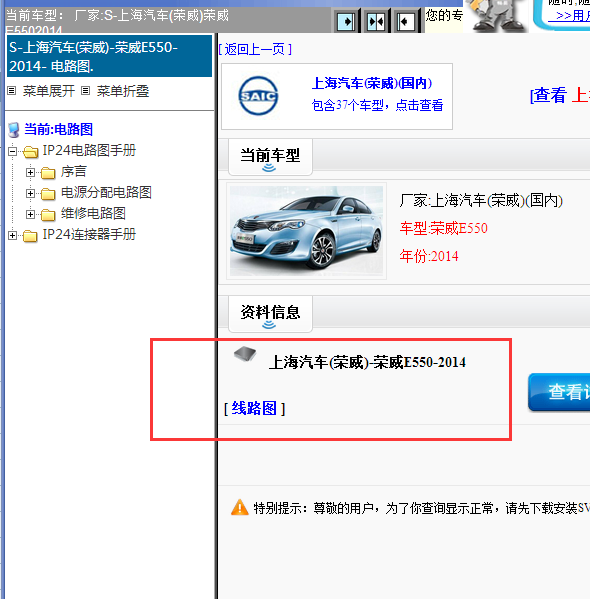Click the orange warning triangle icon
The height and width of the screenshot is (599, 590).
coord(240,508)
